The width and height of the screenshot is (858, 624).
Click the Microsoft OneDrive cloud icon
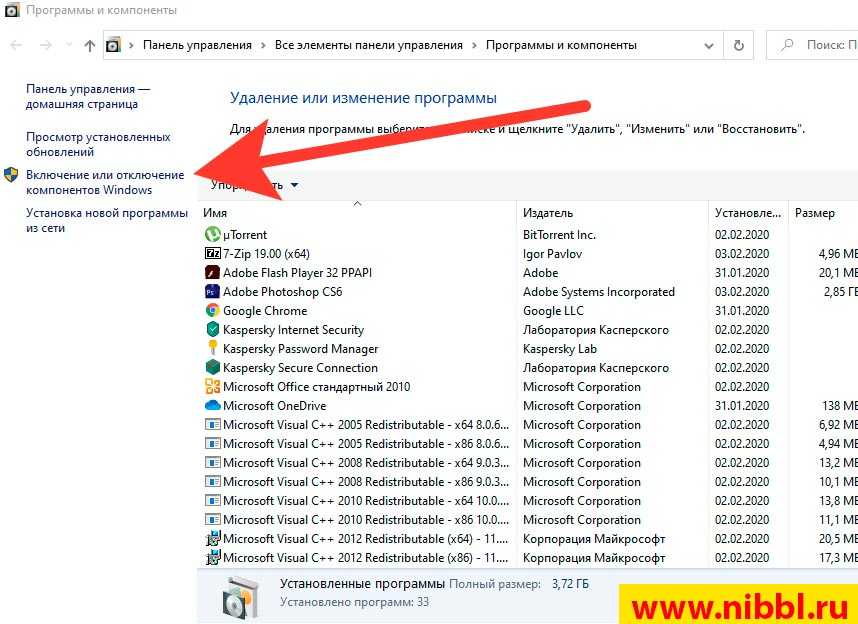tap(212, 406)
